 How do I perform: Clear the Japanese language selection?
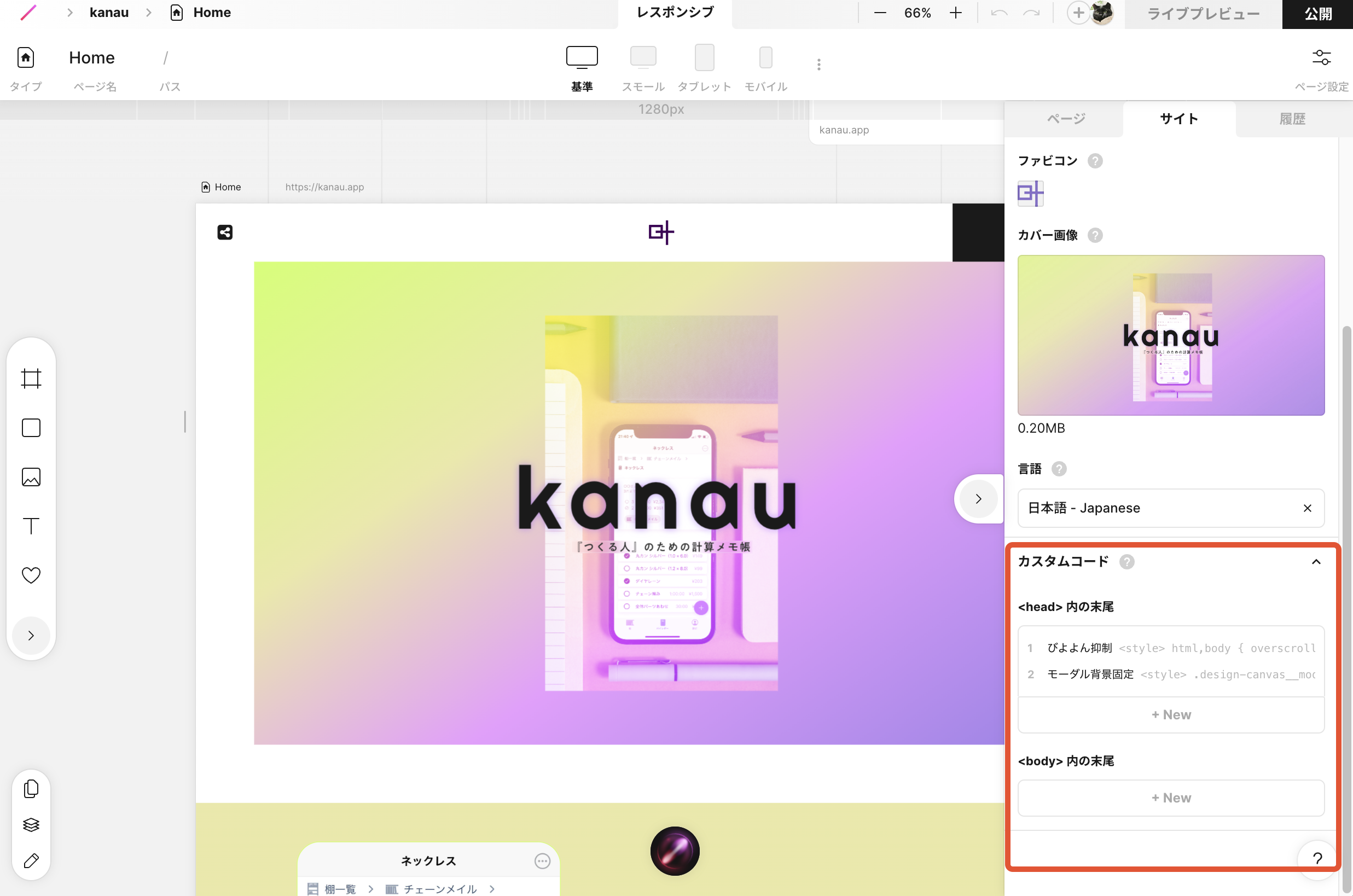(1306, 508)
